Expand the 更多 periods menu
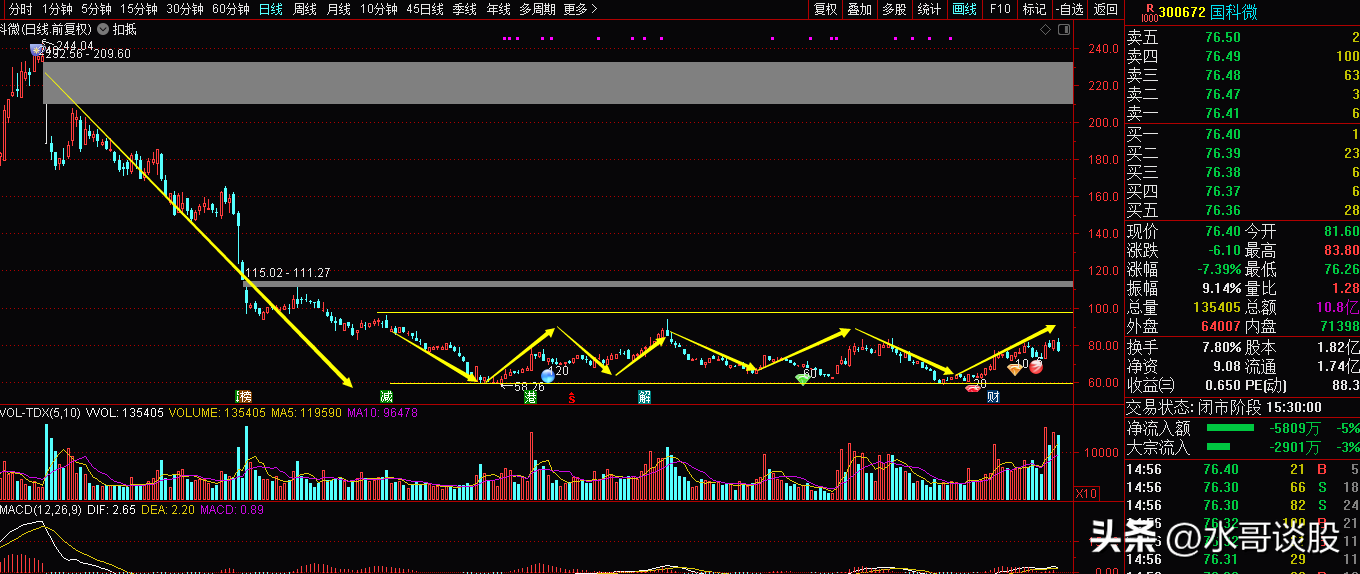This screenshot has height=574, width=1360. (x=580, y=10)
